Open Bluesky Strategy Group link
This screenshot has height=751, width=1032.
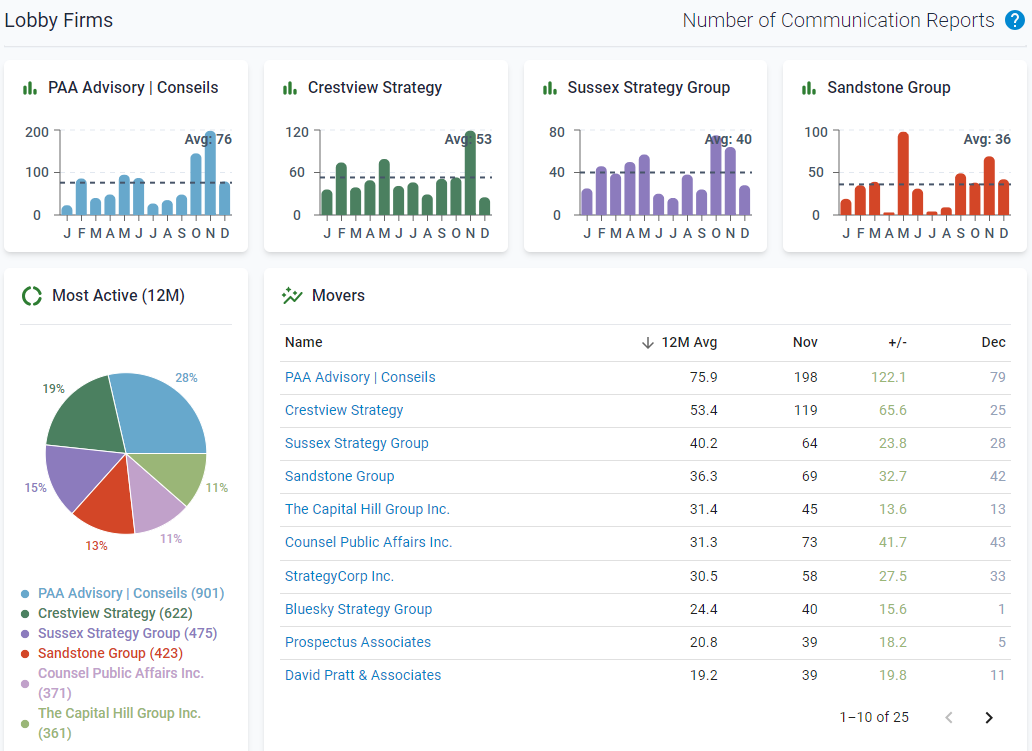358,609
